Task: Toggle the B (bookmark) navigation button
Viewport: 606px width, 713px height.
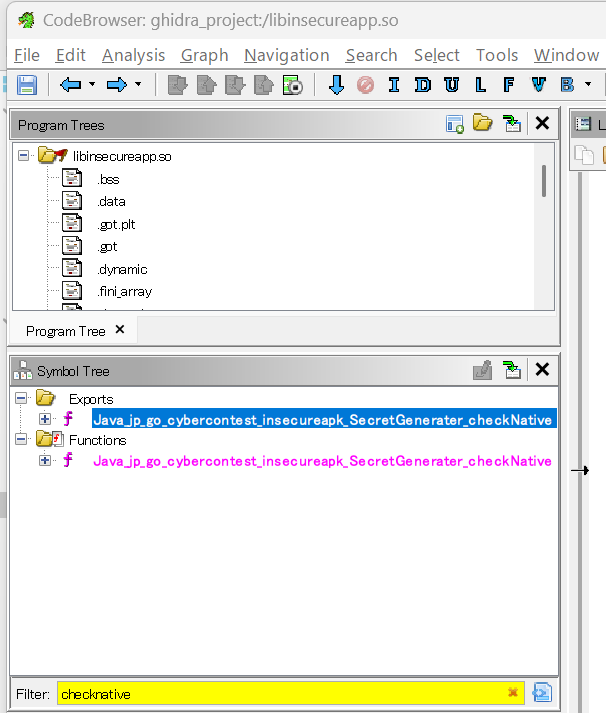Action: pyautogui.click(x=567, y=85)
